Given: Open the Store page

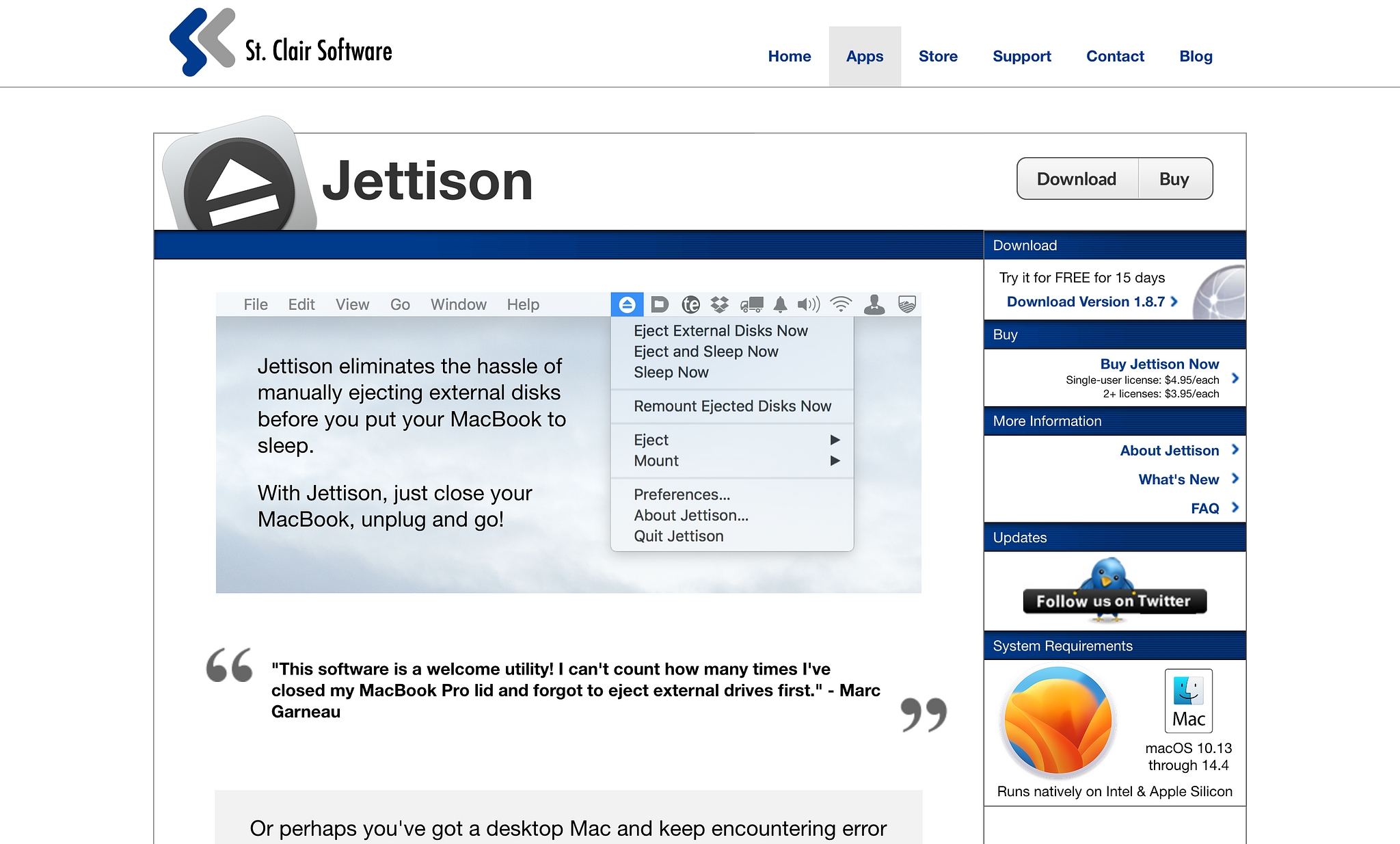Looking at the screenshot, I should pos(938,56).
